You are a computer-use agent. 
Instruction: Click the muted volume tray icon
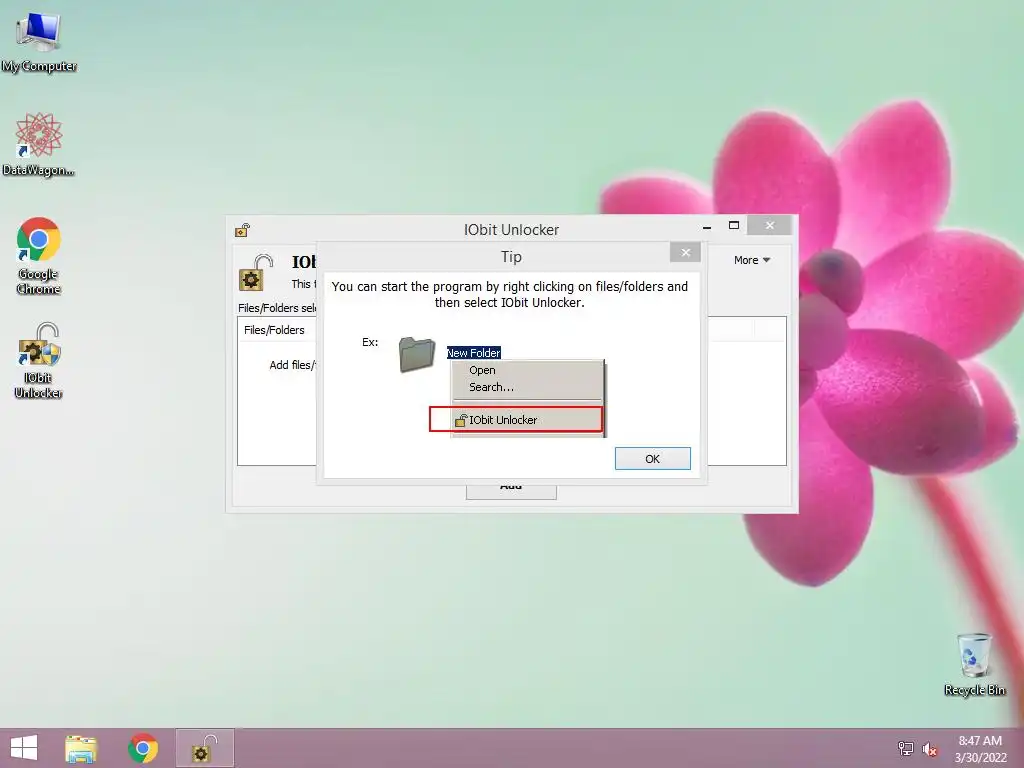[x=929, y=749]
